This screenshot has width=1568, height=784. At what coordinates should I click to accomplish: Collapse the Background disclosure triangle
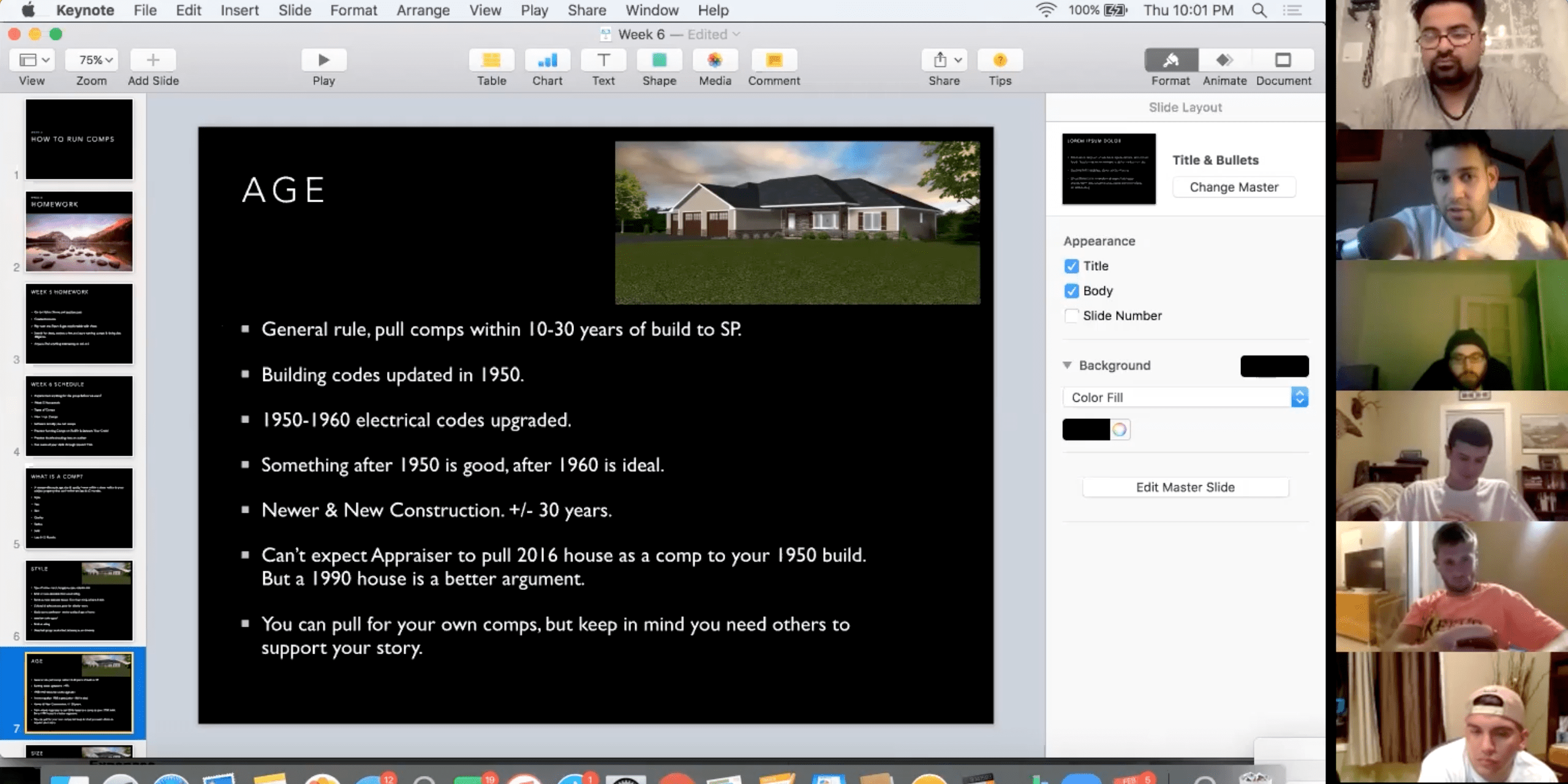(x=1067, y=365)
